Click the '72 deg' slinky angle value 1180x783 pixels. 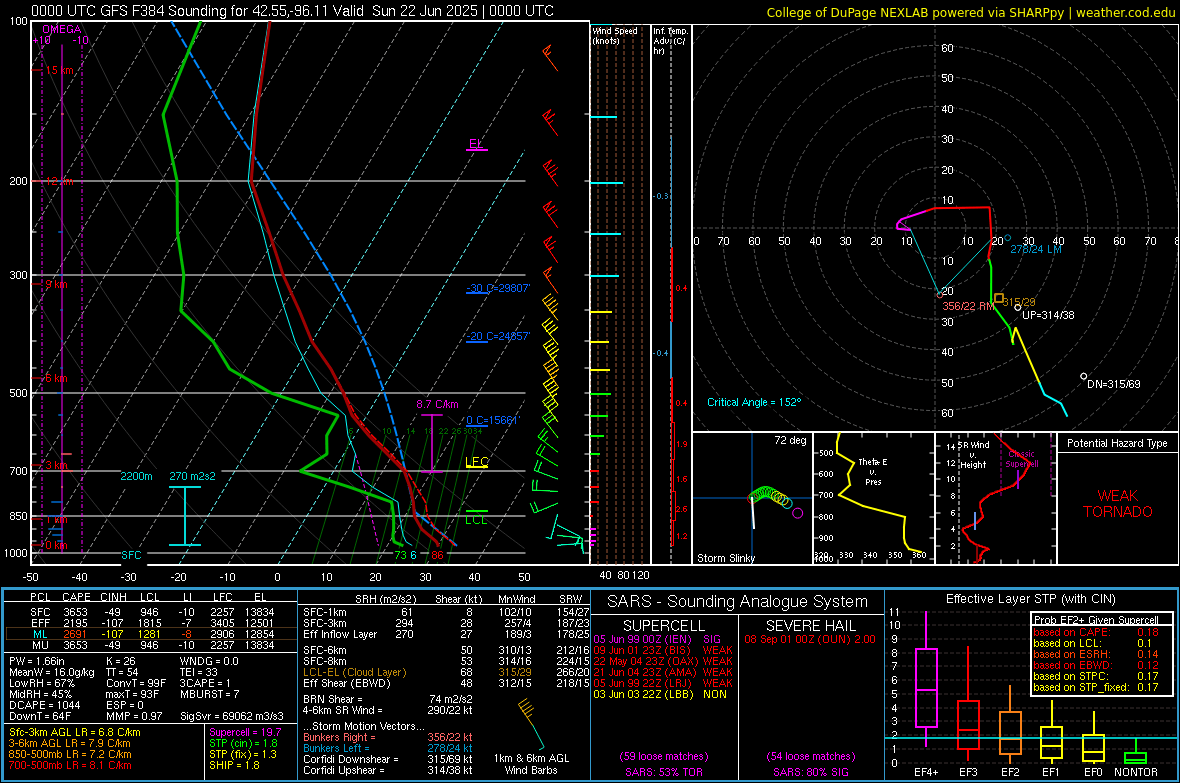point(790,440)
